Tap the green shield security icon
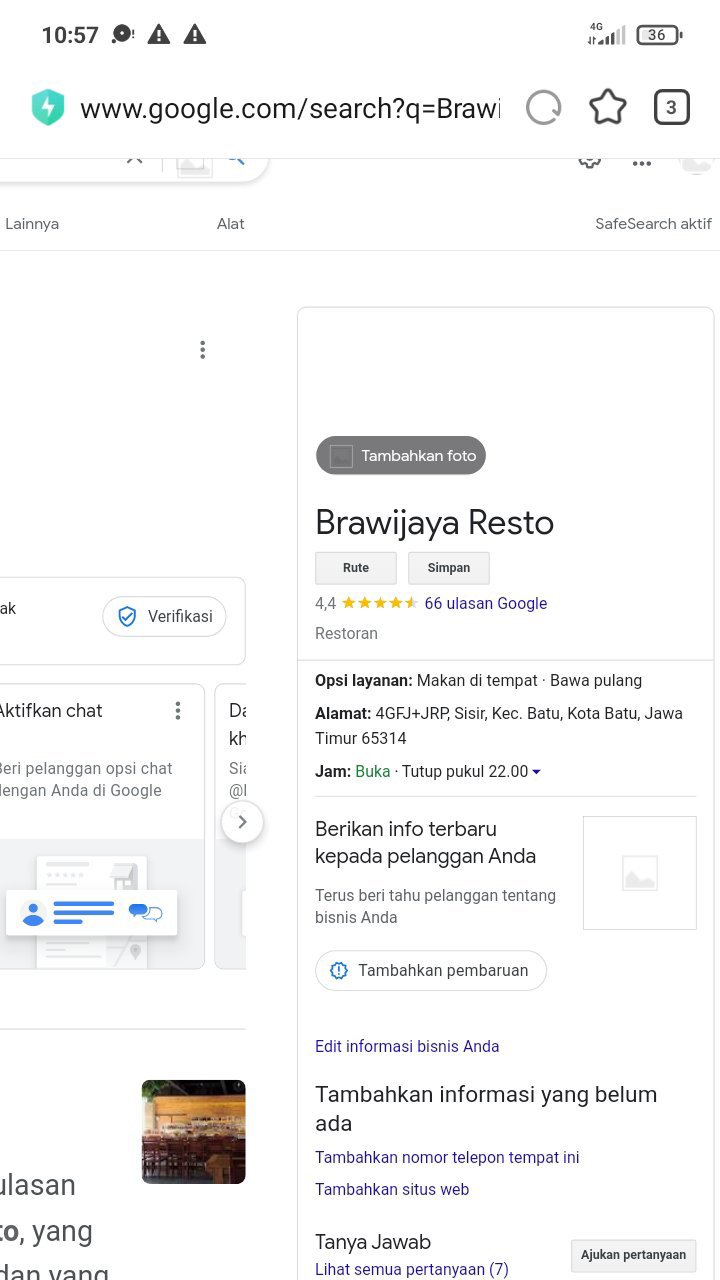The width and height of the screenshot is (720, 1280). [x=47, y=108]
